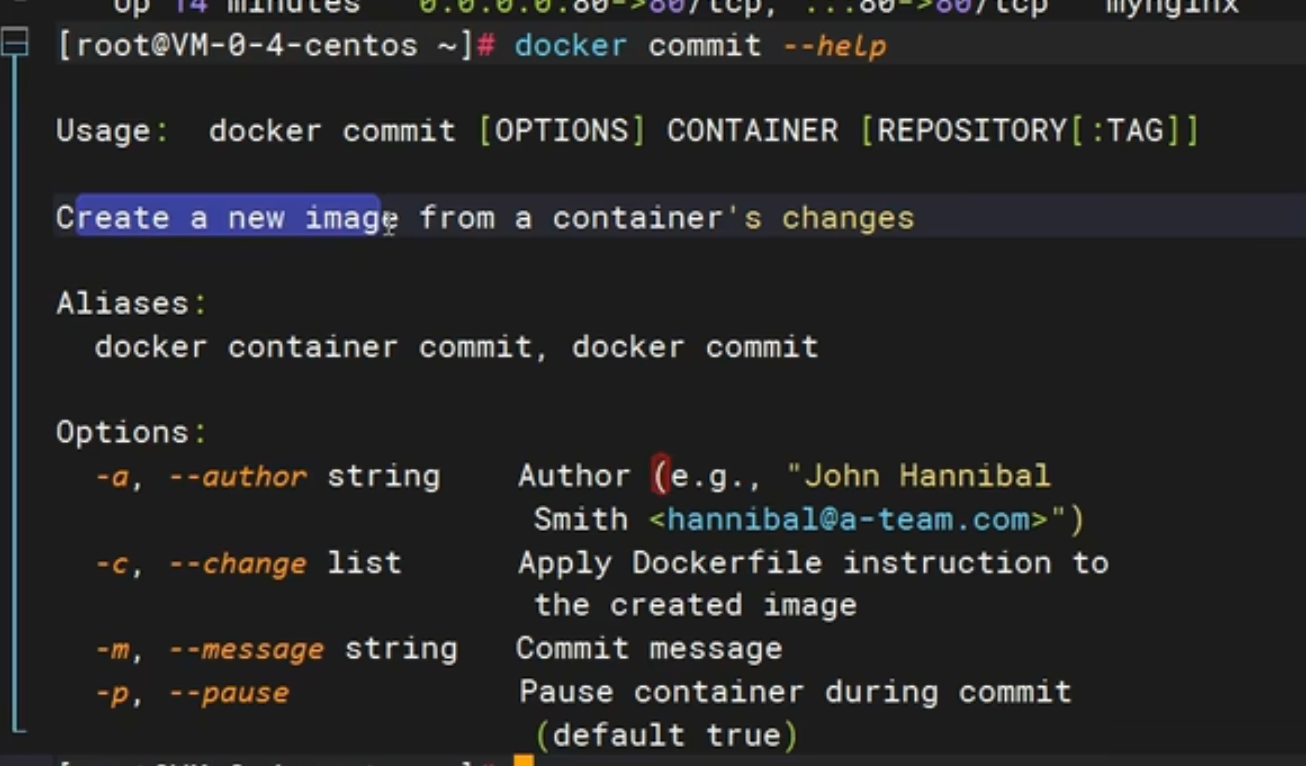Click the 'docker commit --help' command text
This screenshot has width=1306, height=766.
click(x=700, y=45)
